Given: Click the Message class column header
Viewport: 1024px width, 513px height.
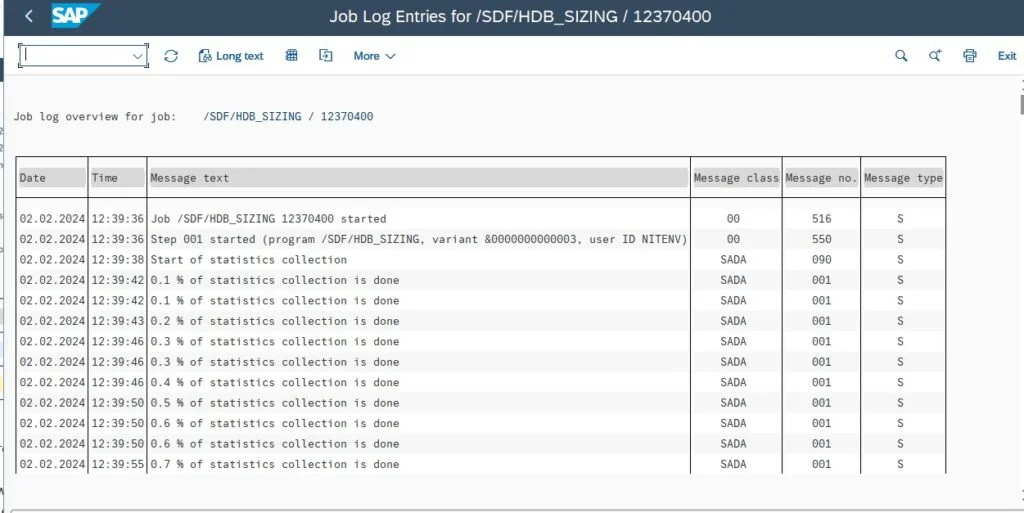Looking at the screenshot, I should (736, 178).
